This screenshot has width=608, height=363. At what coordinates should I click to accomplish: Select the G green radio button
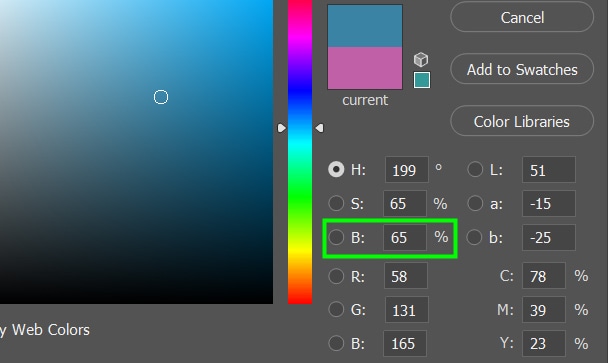[336, 309]
